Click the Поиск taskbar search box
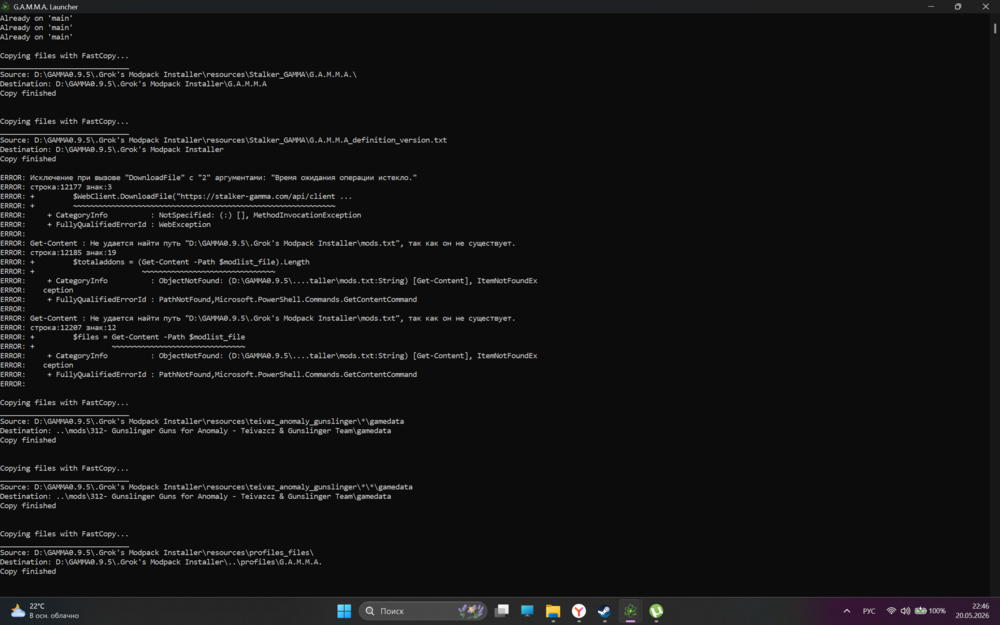Viewport: 1000px width, 625px height. (423, 611)
